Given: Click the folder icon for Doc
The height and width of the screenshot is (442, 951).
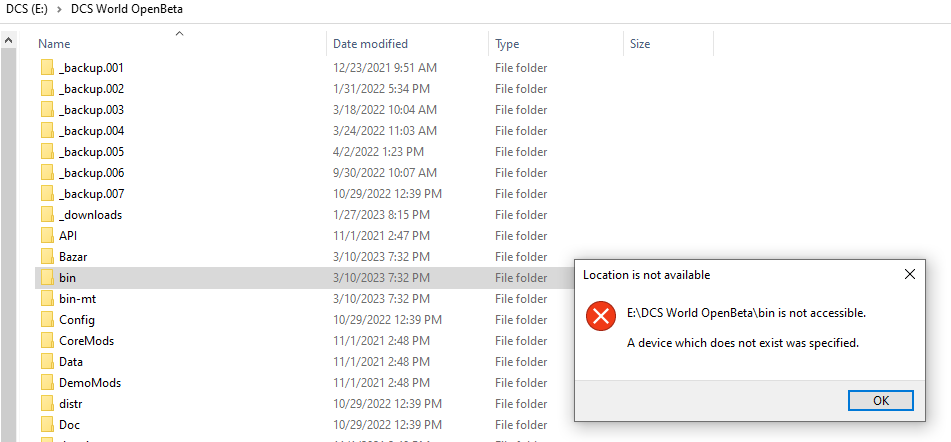Looking at the screenshot, I should click(48, 424).
